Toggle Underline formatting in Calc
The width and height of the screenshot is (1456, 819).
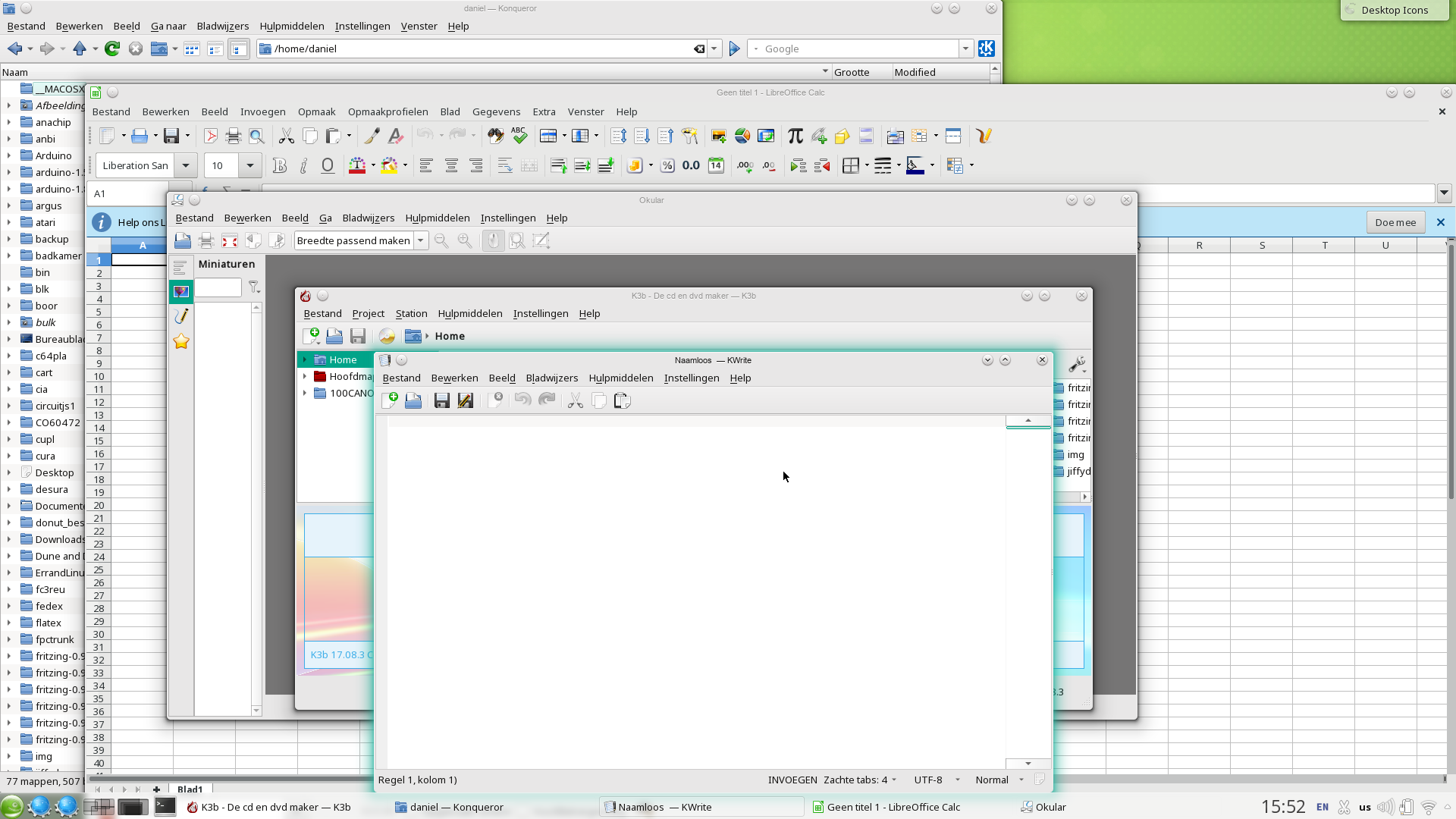tap(328, 165)
